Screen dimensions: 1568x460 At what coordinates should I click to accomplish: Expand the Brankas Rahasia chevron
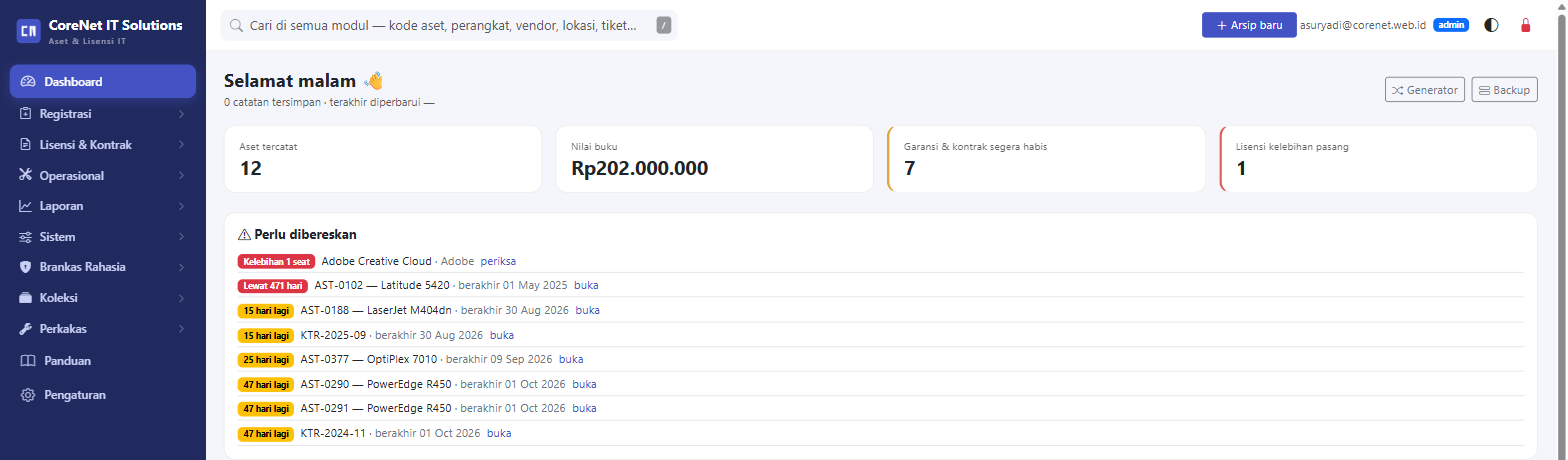(x=181, y=267)
